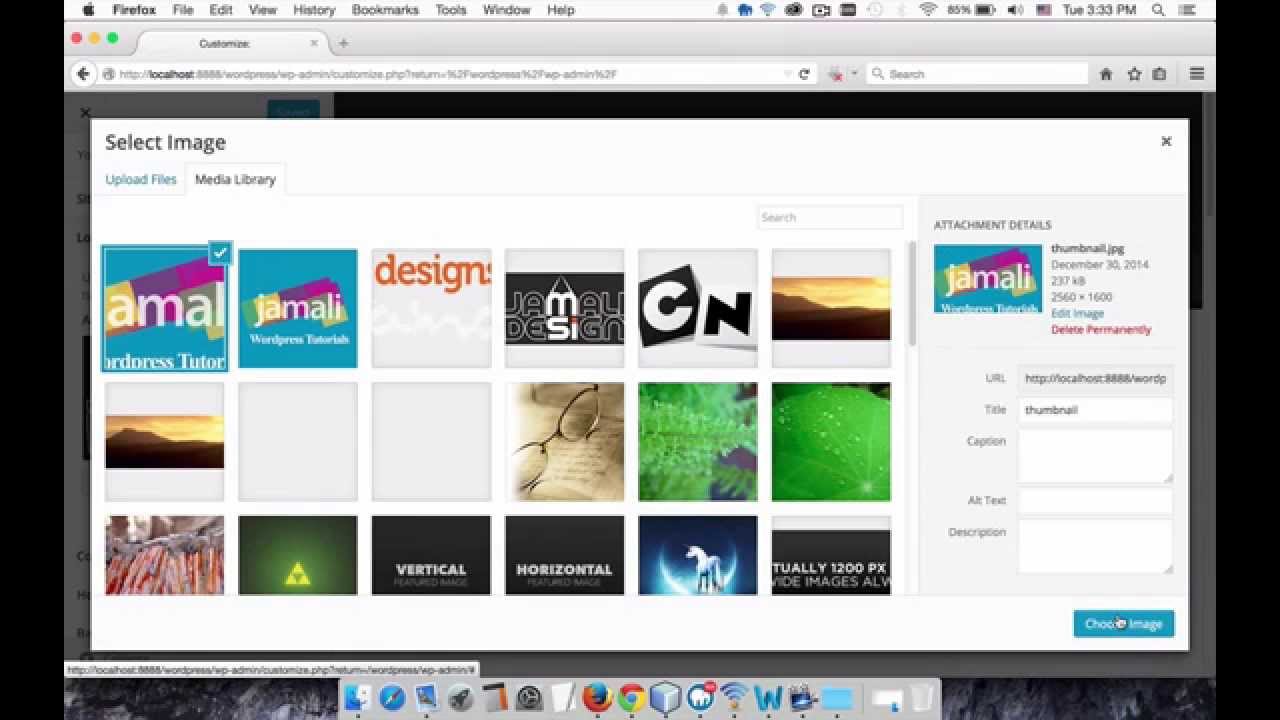Select the sunset thumbnail in second row
Screen dimensions: 1280x720
pyautogui.click(x=165, y=442)
